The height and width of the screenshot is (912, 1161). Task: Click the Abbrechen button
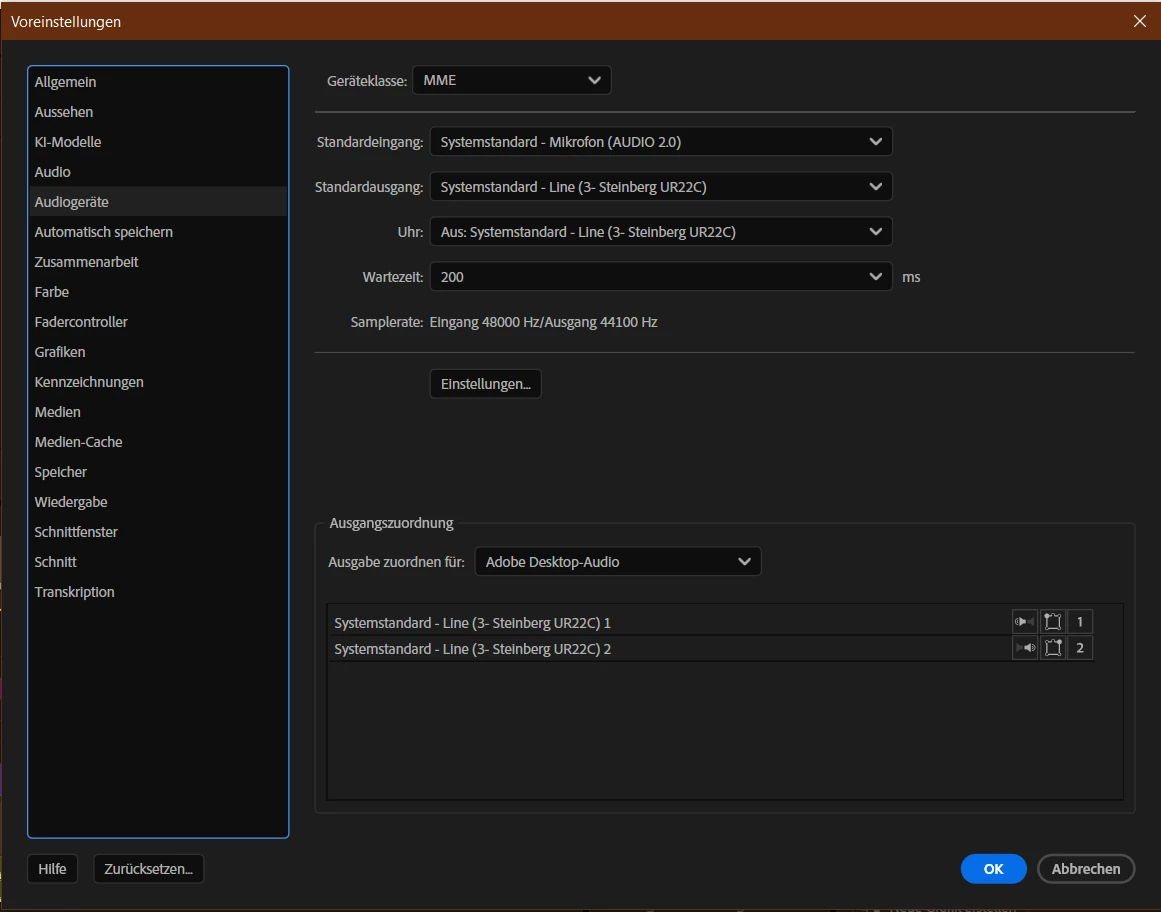(x=1086, y=869)
